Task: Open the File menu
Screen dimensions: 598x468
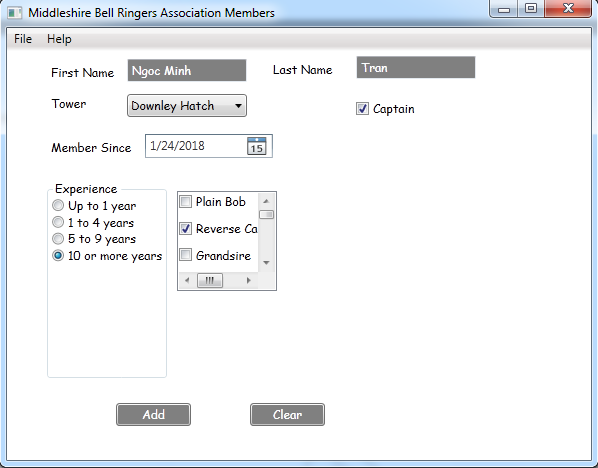Action: click(23, 39)
